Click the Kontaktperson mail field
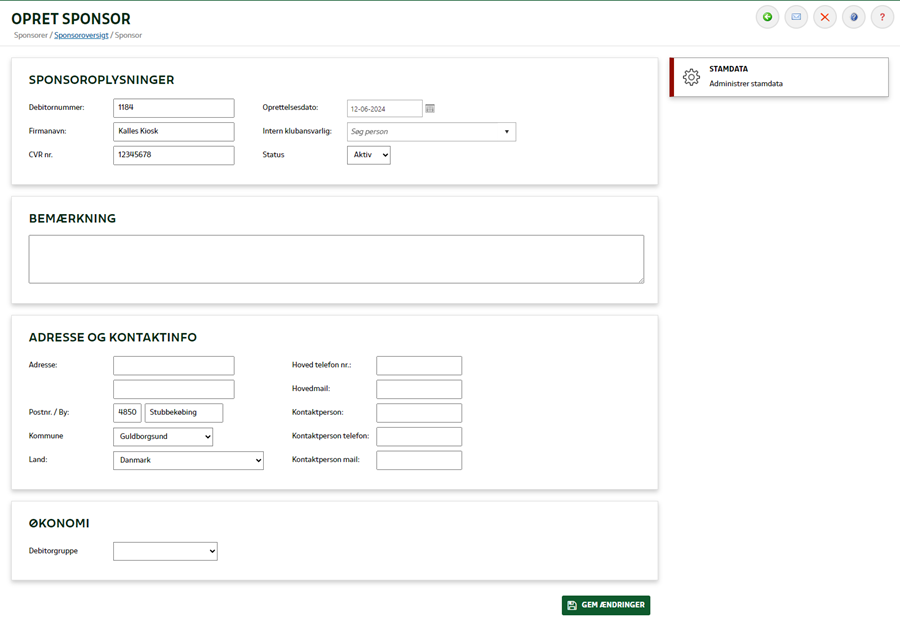The width and height of the screenshot is (900, 626). (419, 460)
